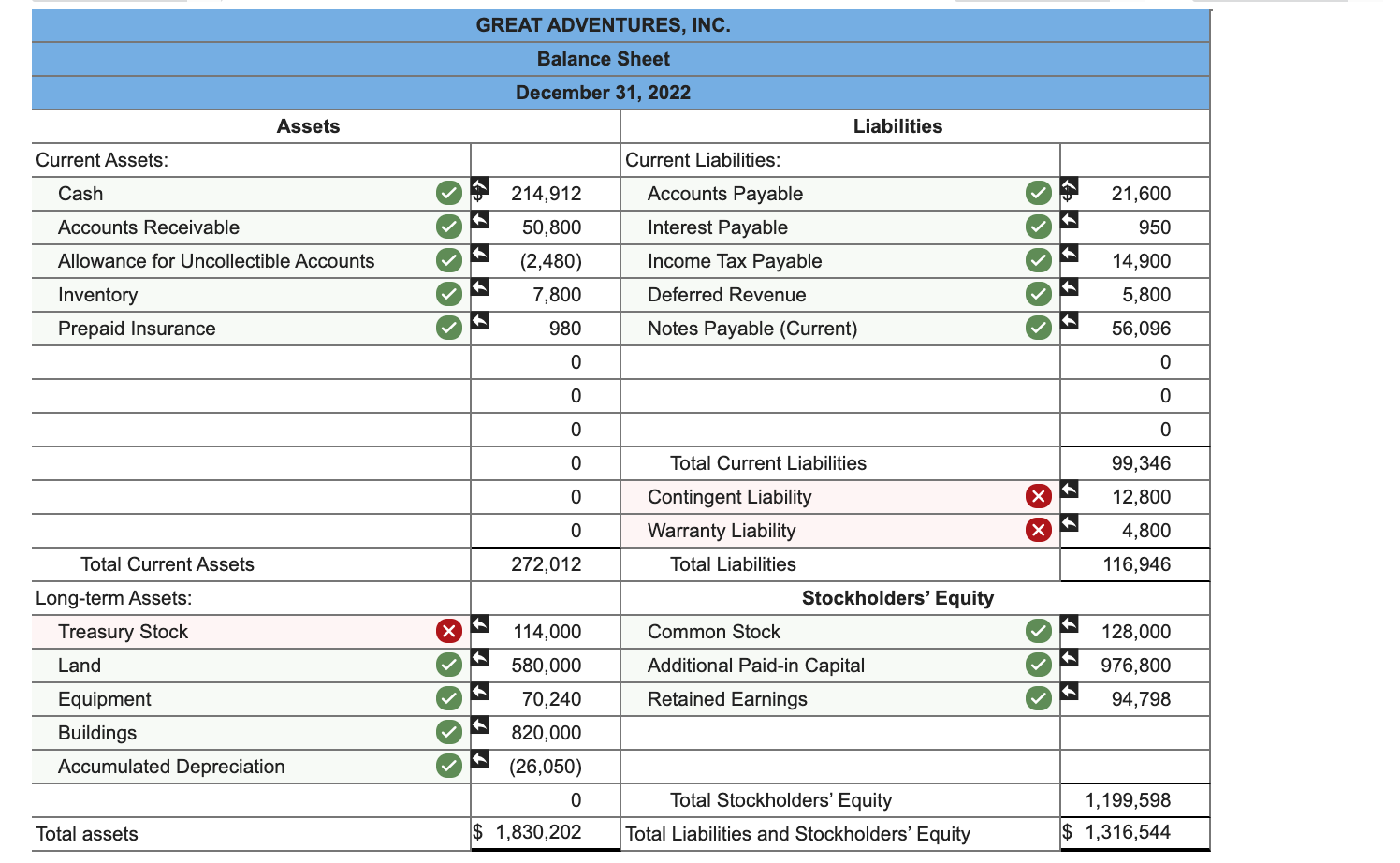Click the Total Current Assets value 272,012
Screen dimensions: 1400x863
(546, 564)
